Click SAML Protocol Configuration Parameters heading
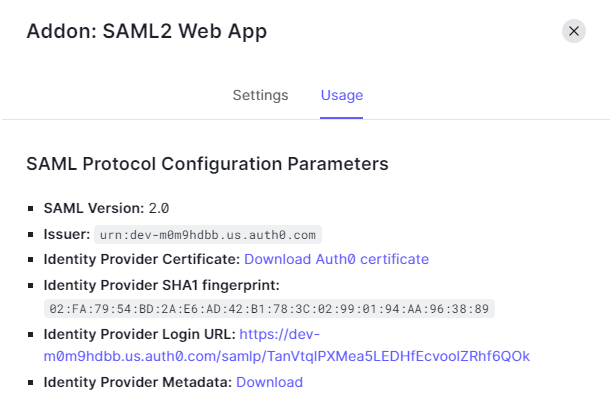The width and height of the screenshot is (612, 410). point(207,164)
